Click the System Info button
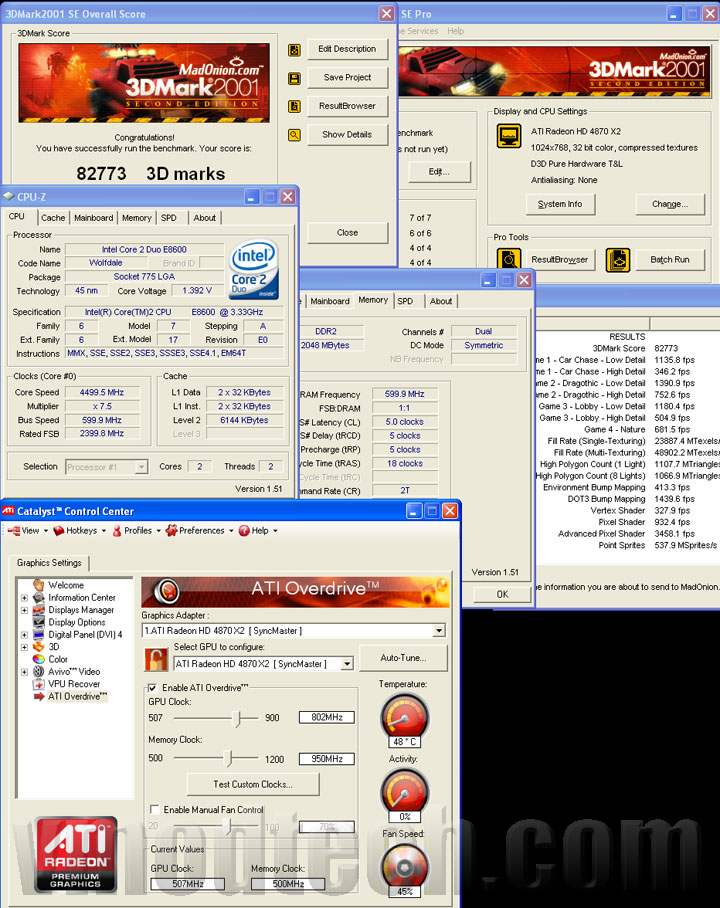720x908 pixels. tap(560, 204)
